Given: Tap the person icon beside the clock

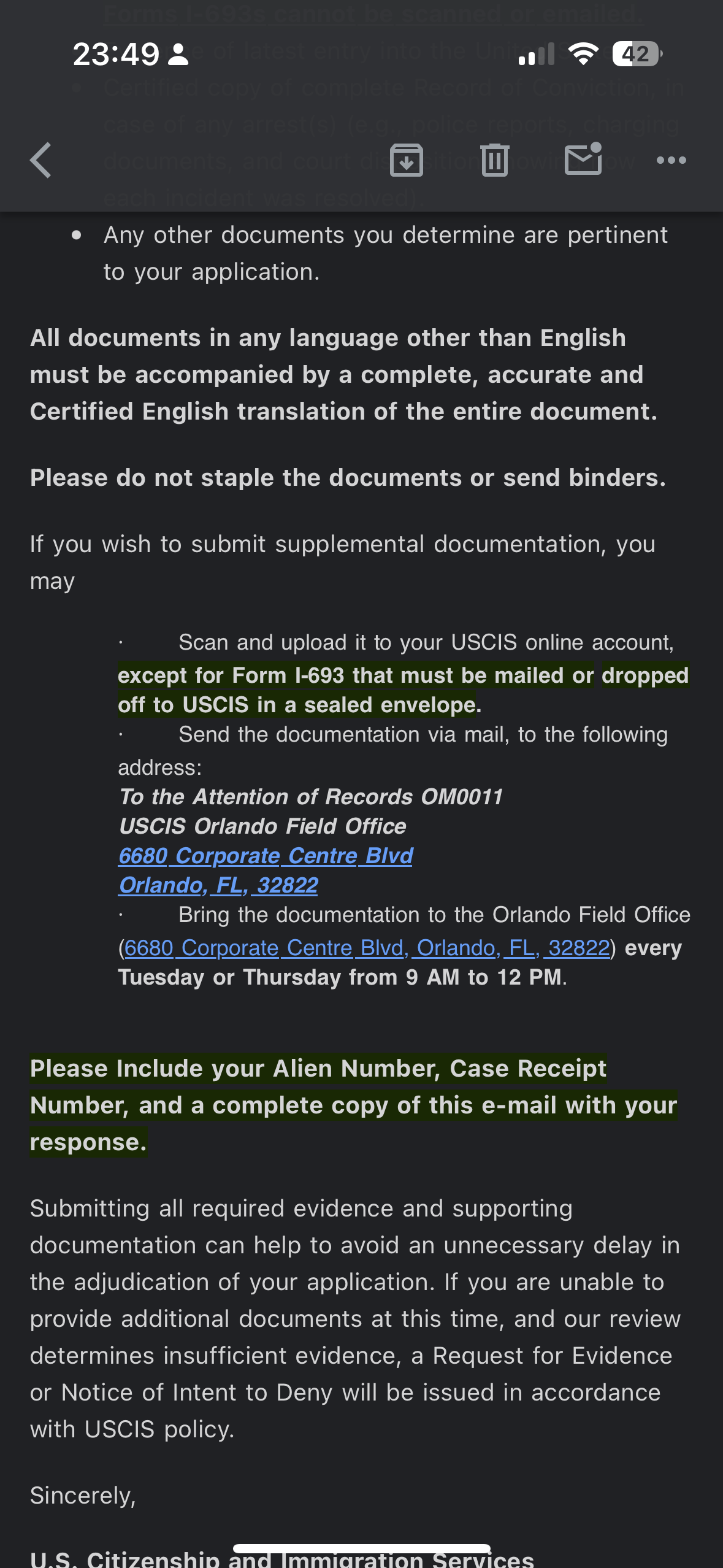Looking at the screenshot, I should click(x=178, y=54).
